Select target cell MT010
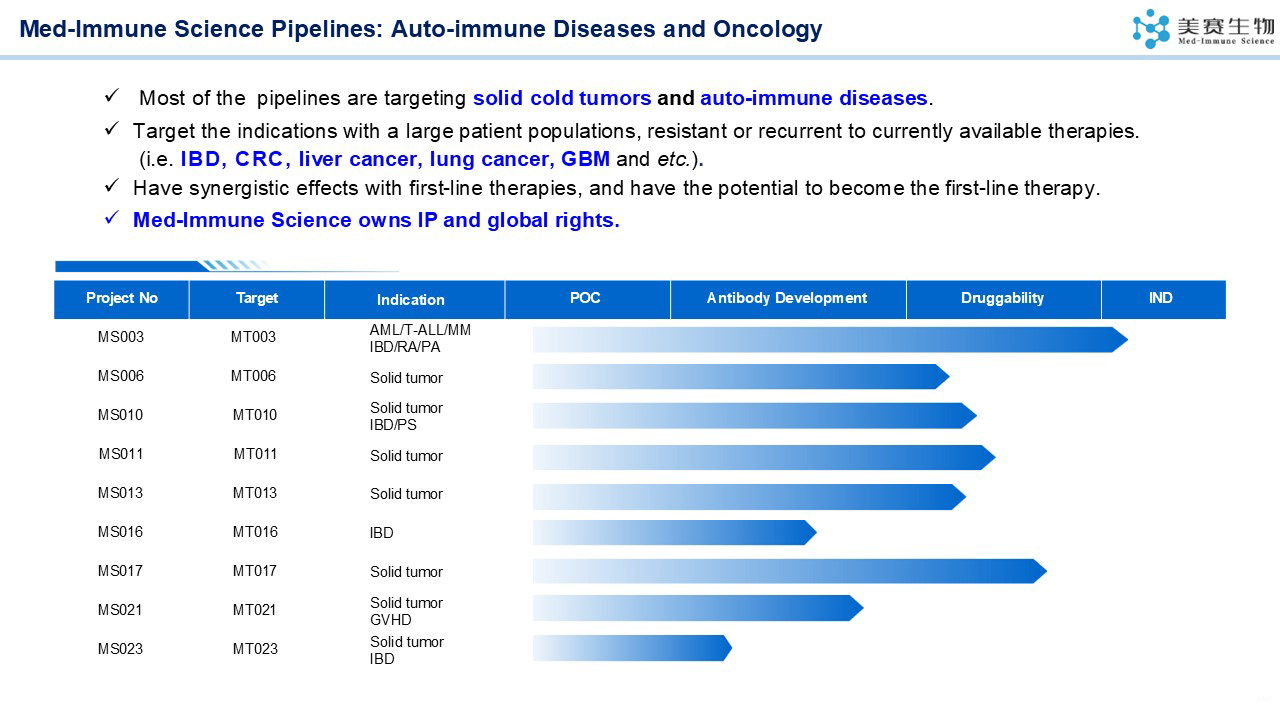Screen dimensions: 1280x720 pos(255,415)
